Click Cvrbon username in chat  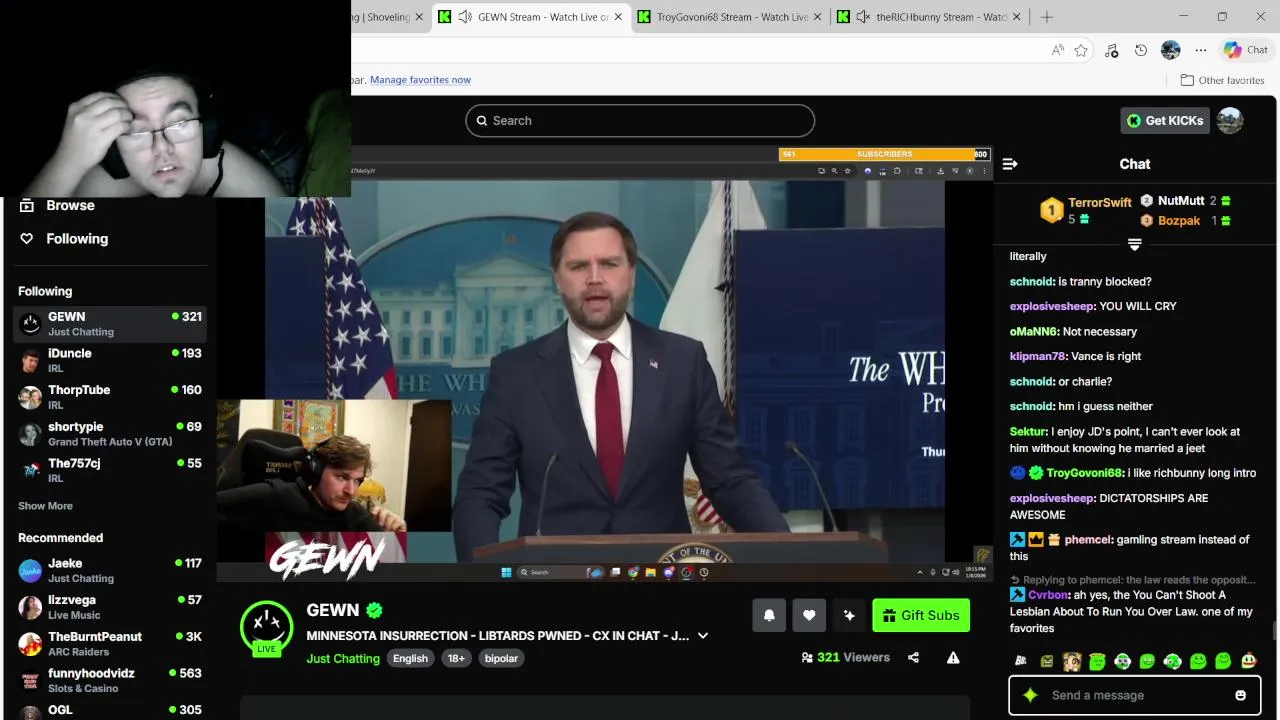[1049, 595]
